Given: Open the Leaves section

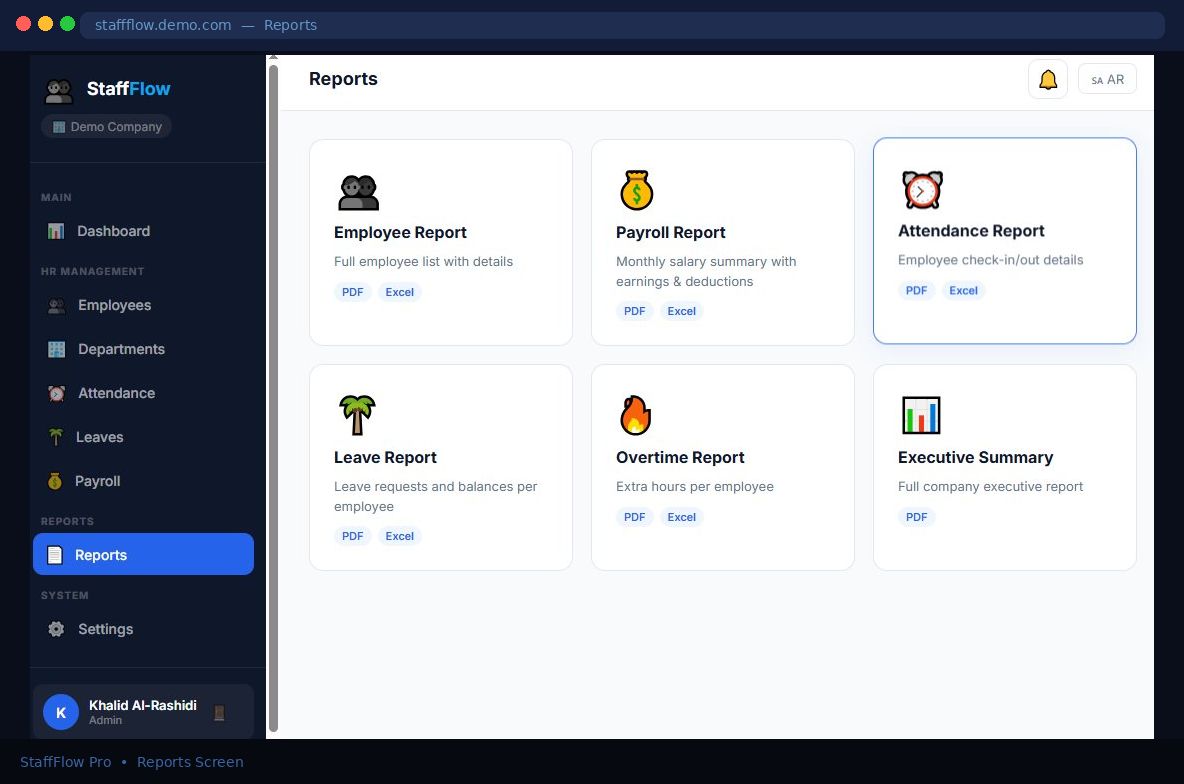Looking at the screenshot, I should point(143,437).
